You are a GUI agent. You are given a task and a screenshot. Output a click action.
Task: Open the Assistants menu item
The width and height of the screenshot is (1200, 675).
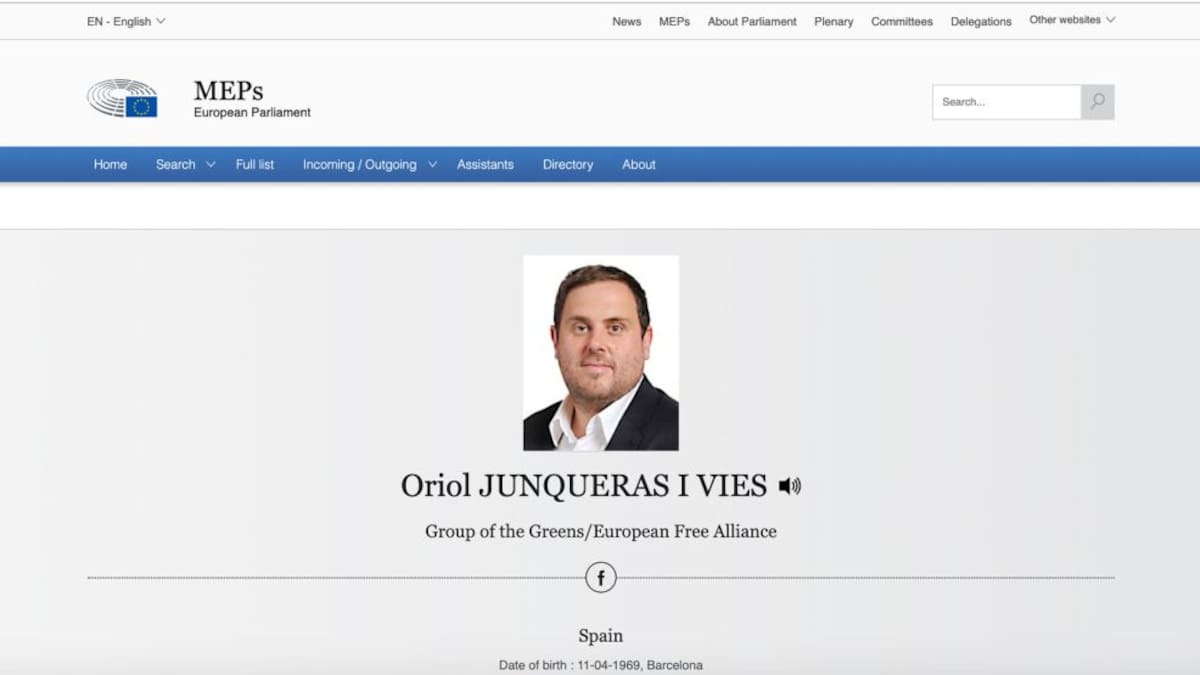(485, 165)
